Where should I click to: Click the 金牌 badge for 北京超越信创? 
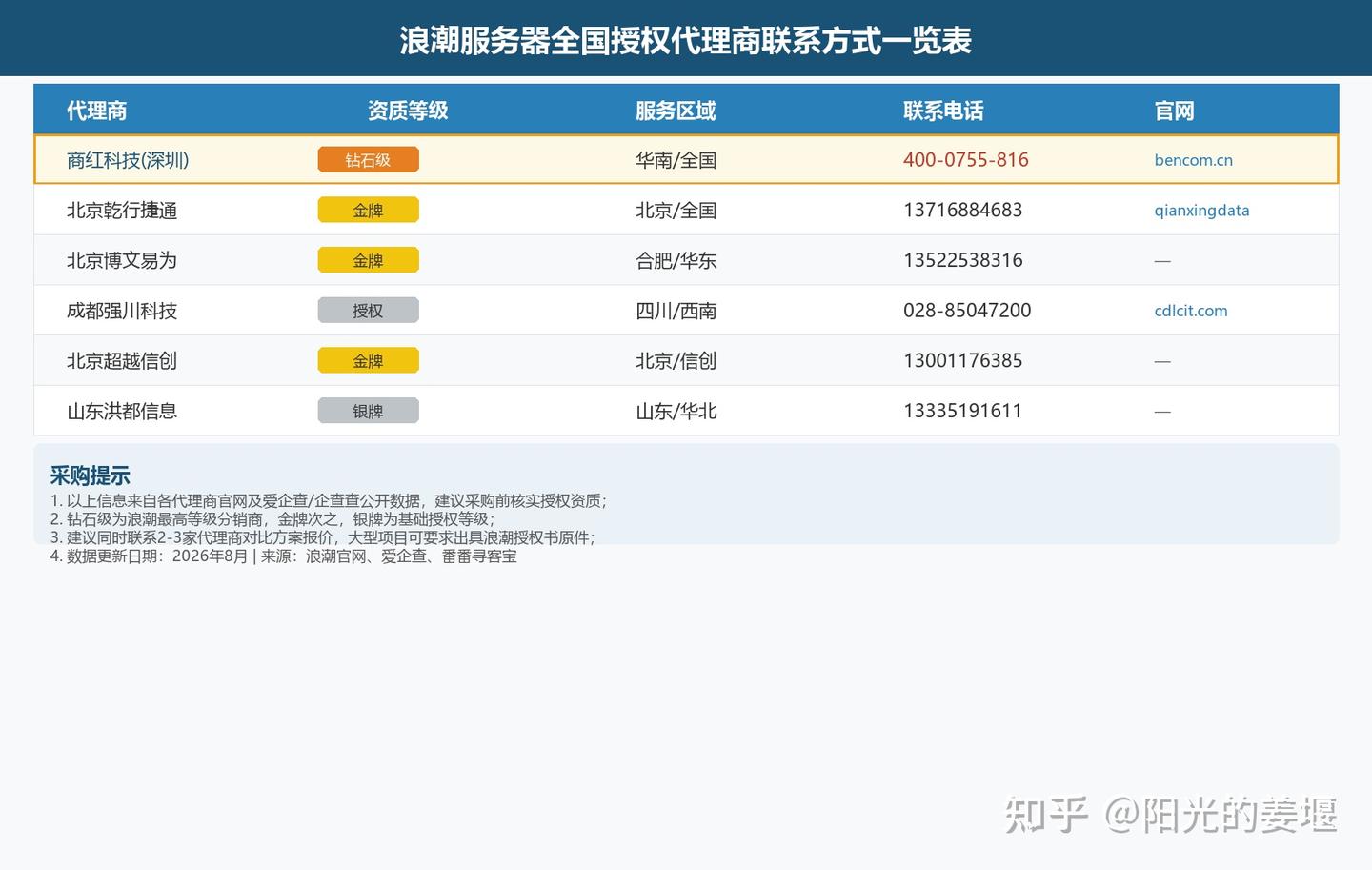click(368, 361)
